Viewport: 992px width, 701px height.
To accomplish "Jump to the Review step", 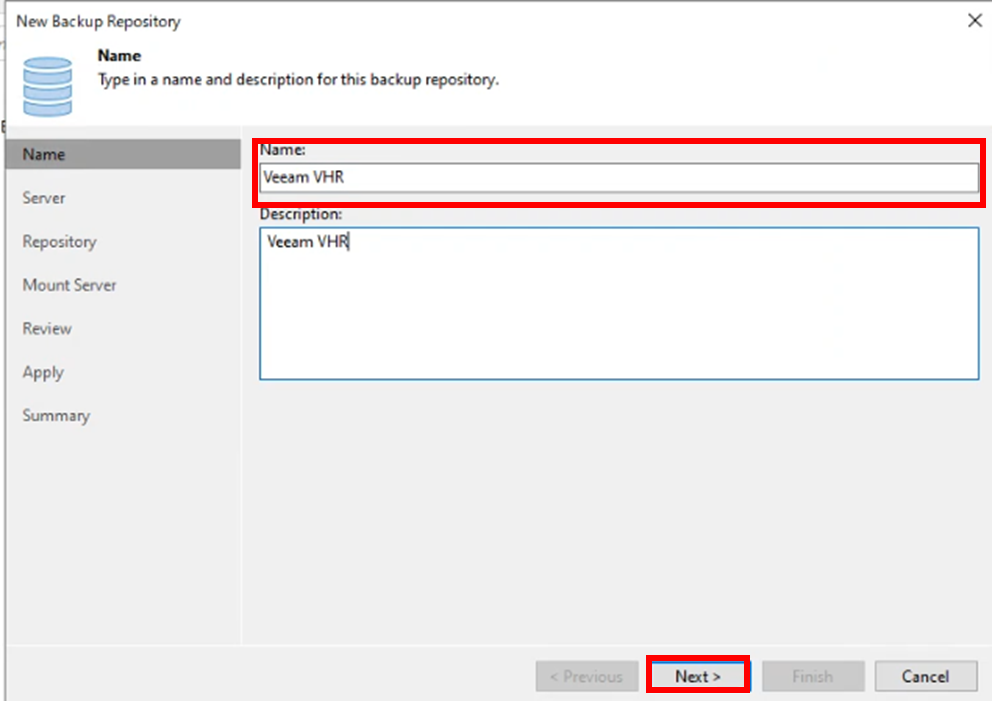I will 47,329.
